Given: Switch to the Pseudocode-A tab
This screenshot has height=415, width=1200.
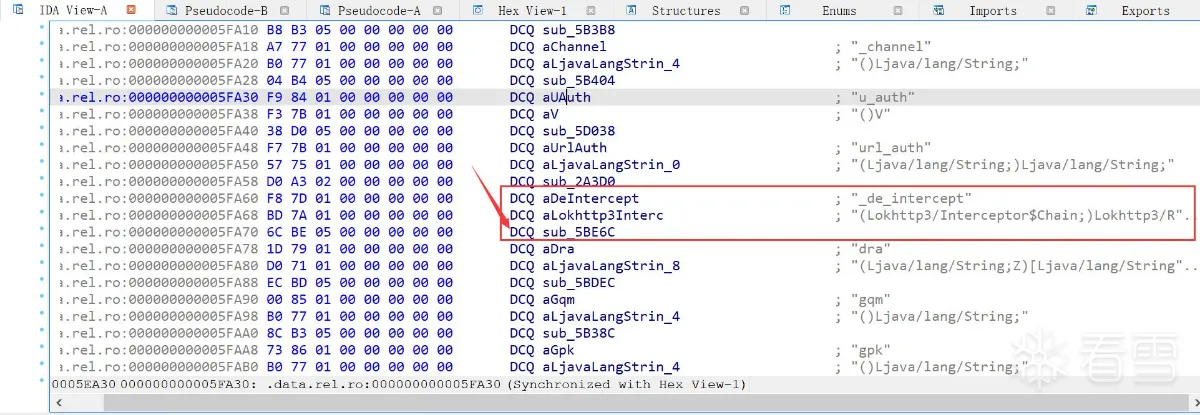Looking at the screenshot, I should [x=379, y=11].
